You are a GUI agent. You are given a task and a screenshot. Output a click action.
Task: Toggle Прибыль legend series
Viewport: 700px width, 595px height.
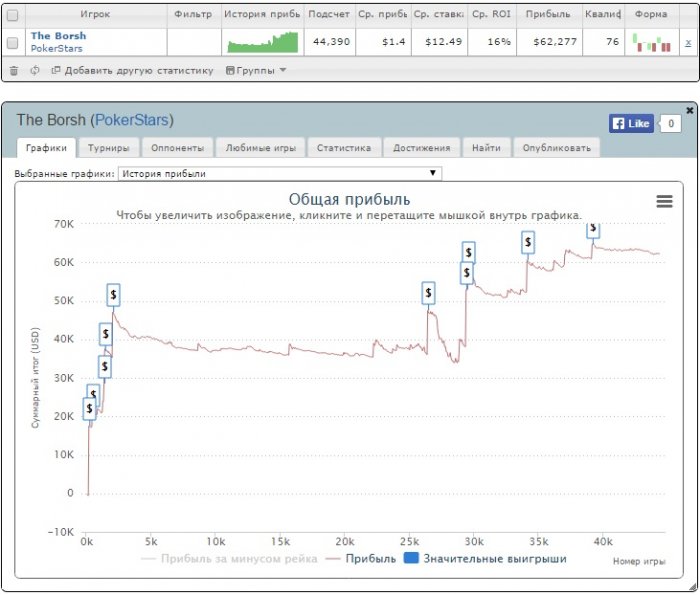[x=361, y=559]
